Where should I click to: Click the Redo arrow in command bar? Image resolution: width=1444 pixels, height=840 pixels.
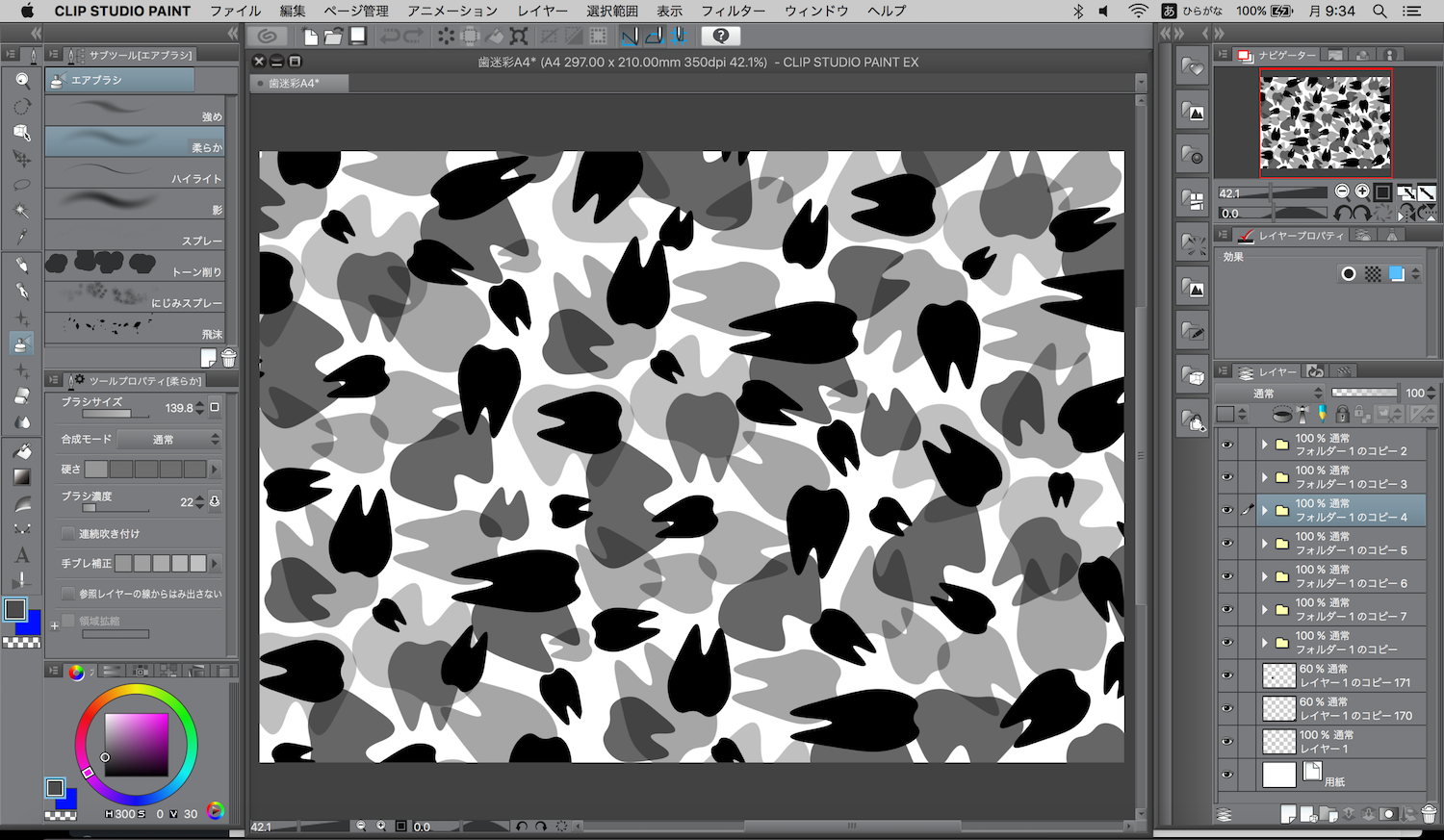pos(413,36)
